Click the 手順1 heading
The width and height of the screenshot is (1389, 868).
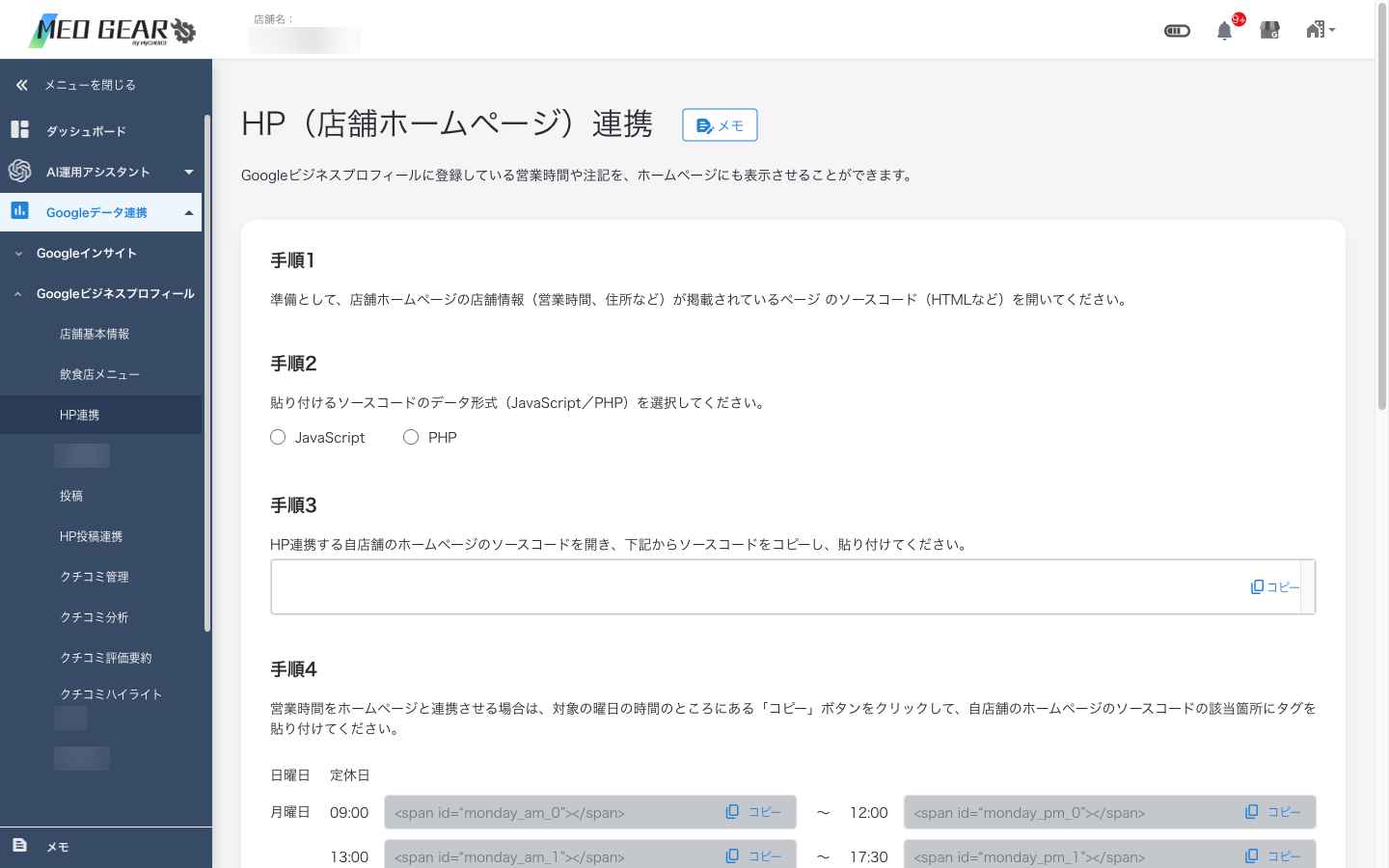(292, 260)
